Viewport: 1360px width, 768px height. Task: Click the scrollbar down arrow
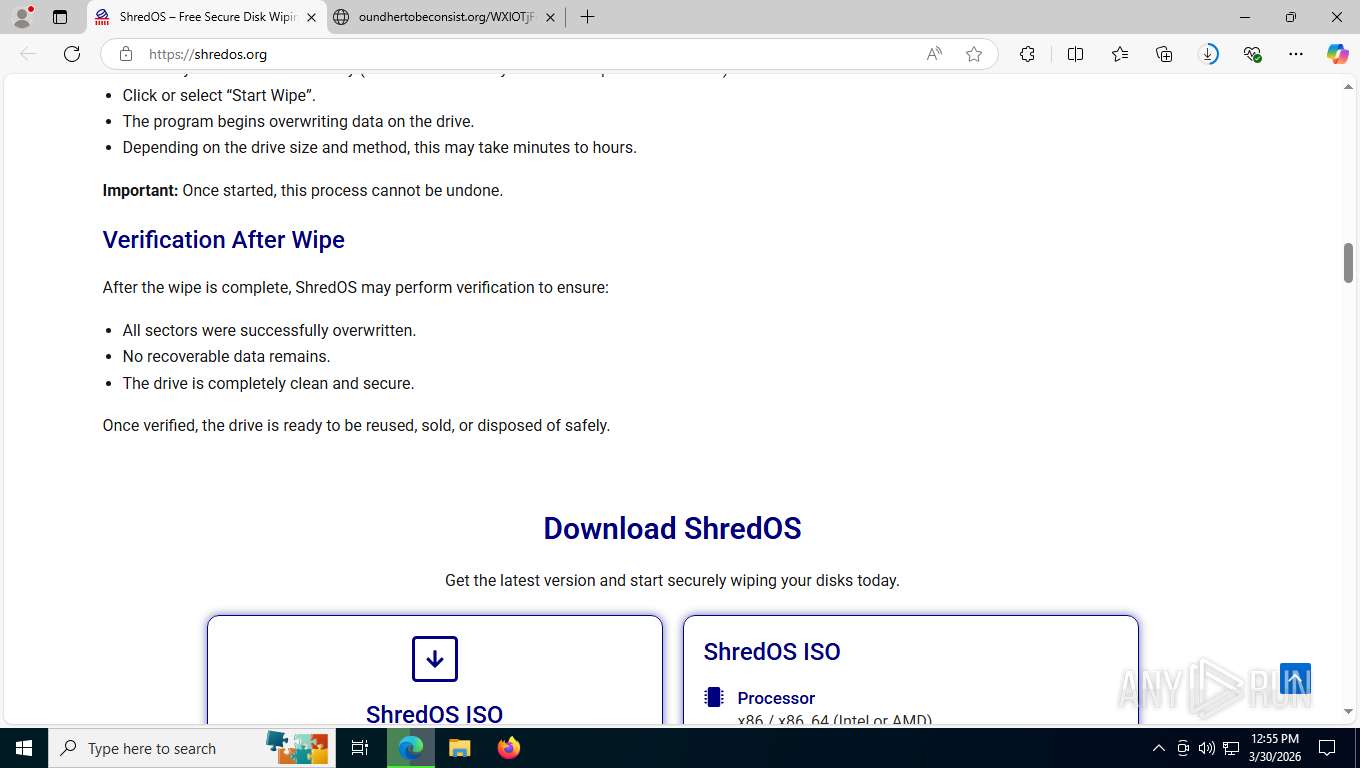point(1348,711)
